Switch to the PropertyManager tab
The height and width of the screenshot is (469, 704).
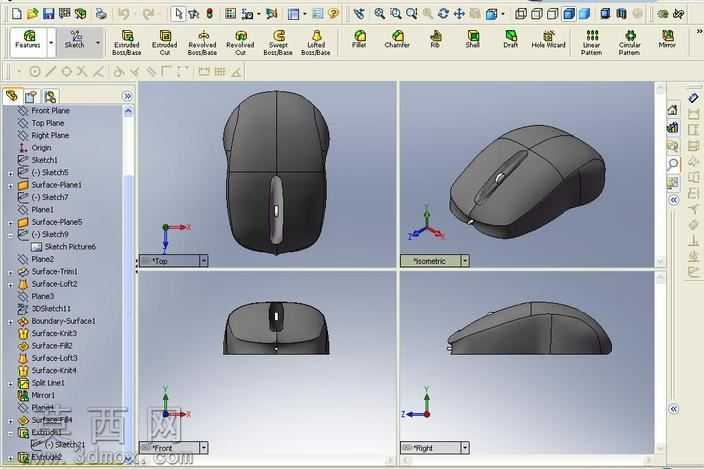coord(31,96)
